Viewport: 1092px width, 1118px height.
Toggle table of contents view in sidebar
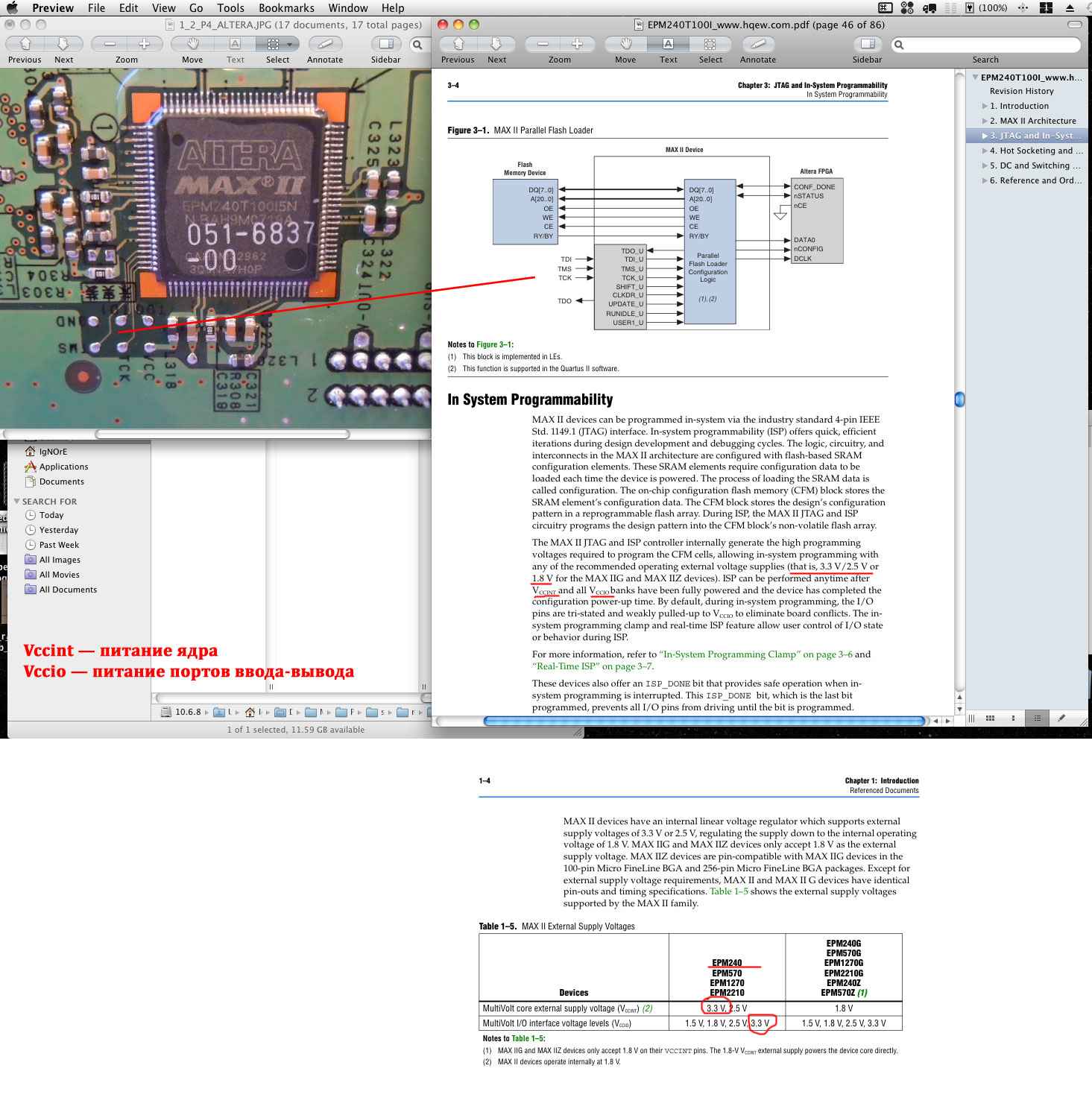[1037, 719]
